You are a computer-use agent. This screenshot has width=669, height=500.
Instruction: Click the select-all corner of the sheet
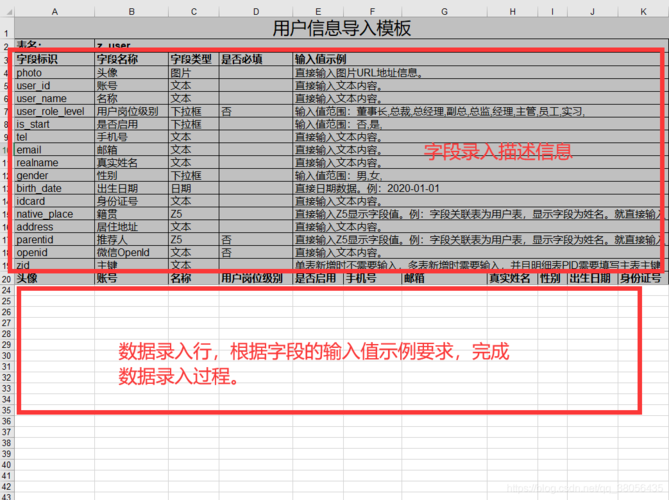(x=7, y=12)
